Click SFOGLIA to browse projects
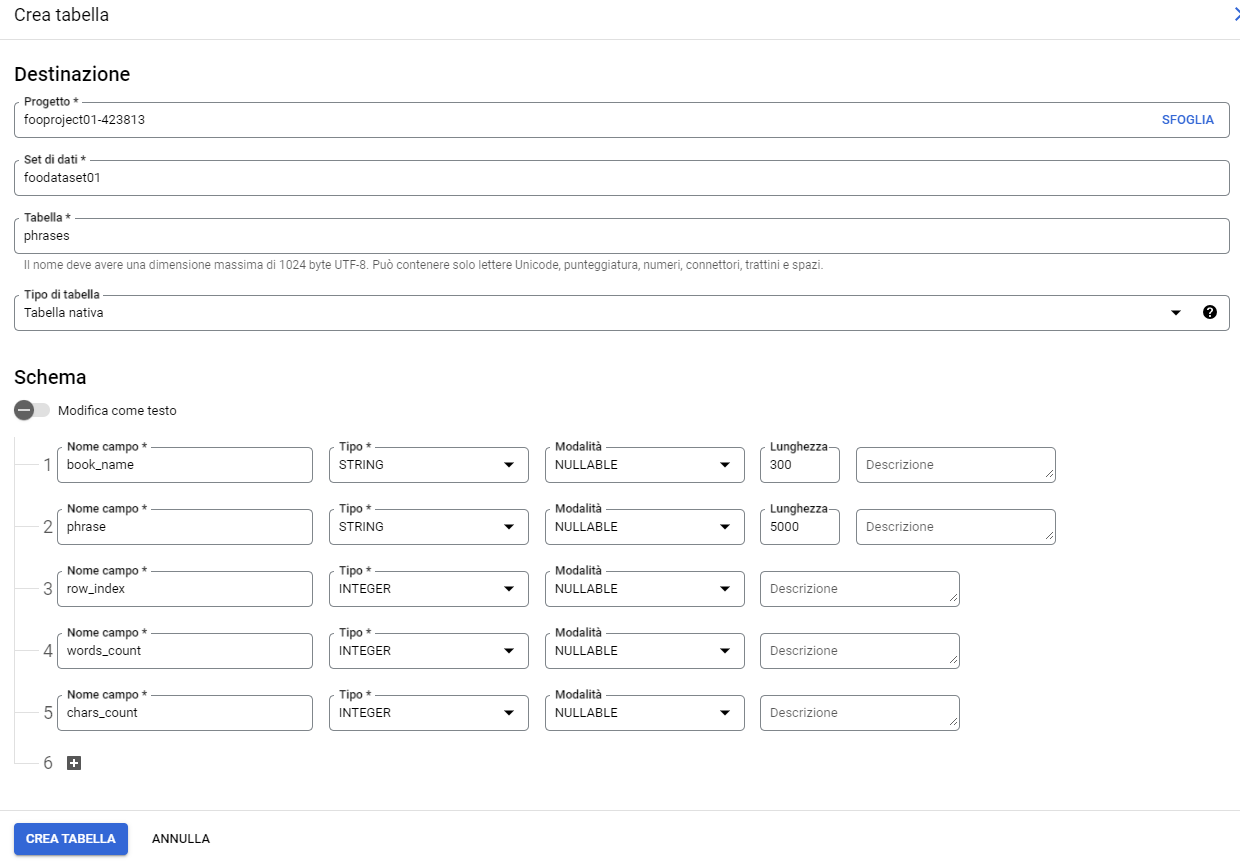The width and height of the screenshot is (1240, 866). (1188, 120)
